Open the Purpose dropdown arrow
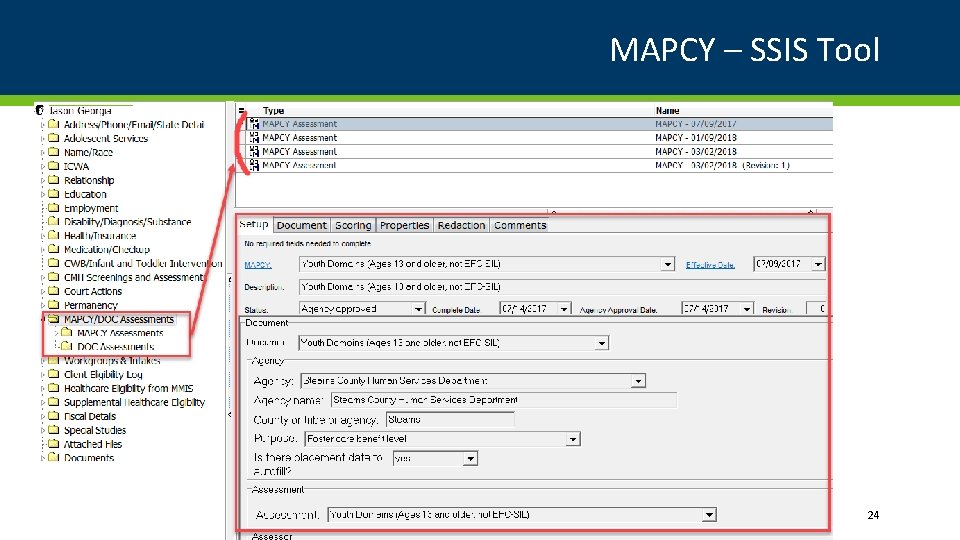The height and width of the screenshot is (540, 960). [x=572, y=439]
